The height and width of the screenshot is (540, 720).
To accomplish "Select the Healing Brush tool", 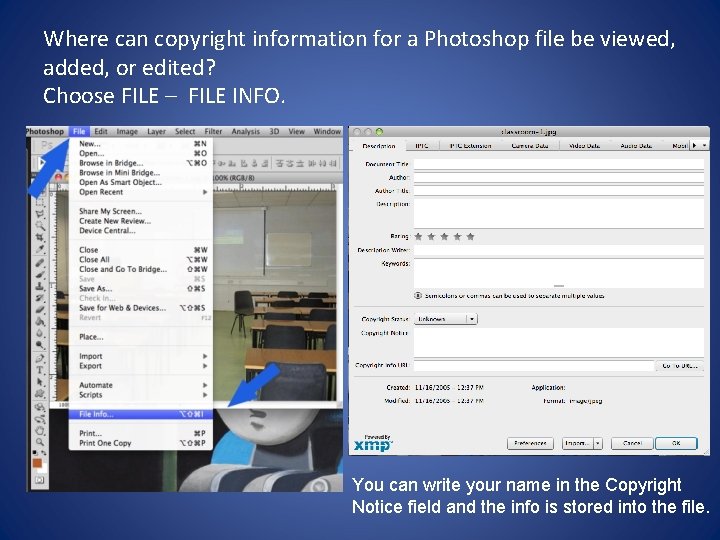I will (x=40, y=263).
